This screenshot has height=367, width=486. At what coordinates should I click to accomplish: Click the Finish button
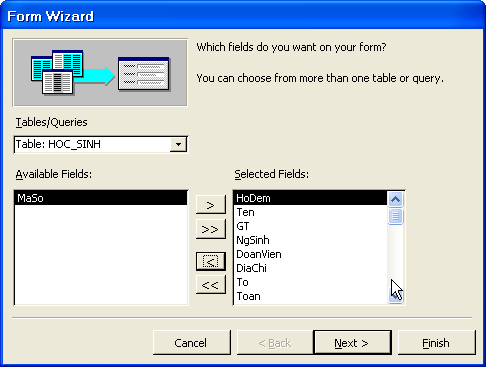(437, 343)
